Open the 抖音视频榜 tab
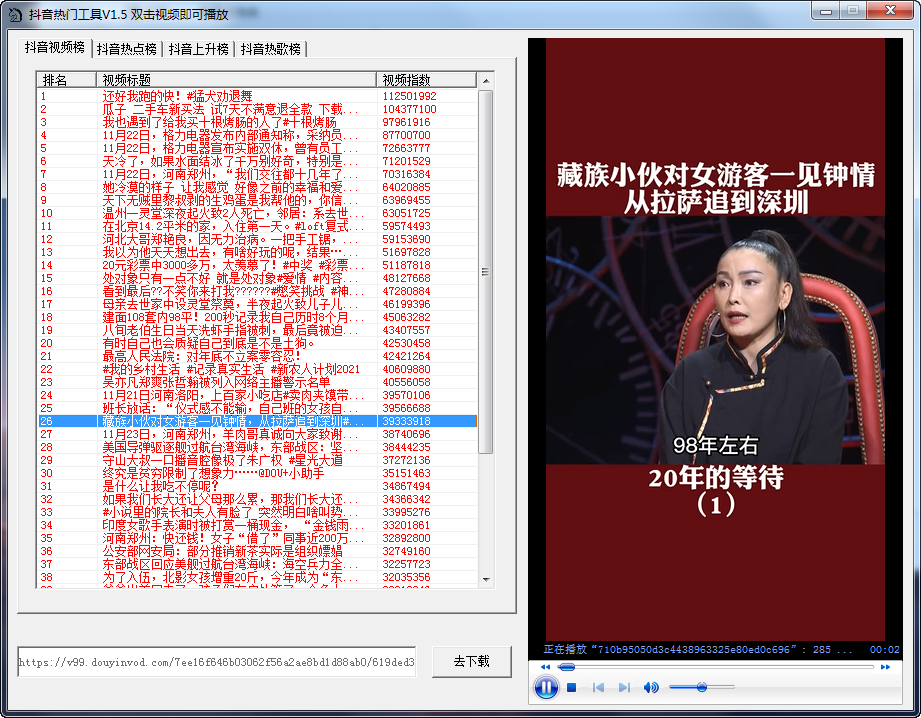921x718 pixels. (55, 48)
